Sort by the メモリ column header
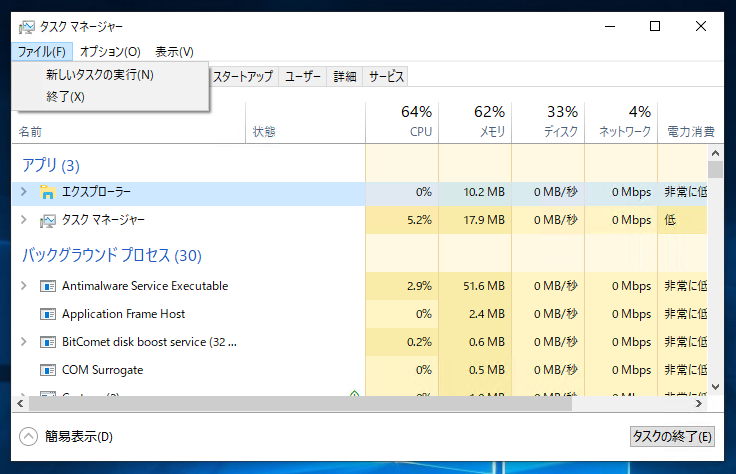The width and height of the screenshot is (736, 474). tap(475, 123)
